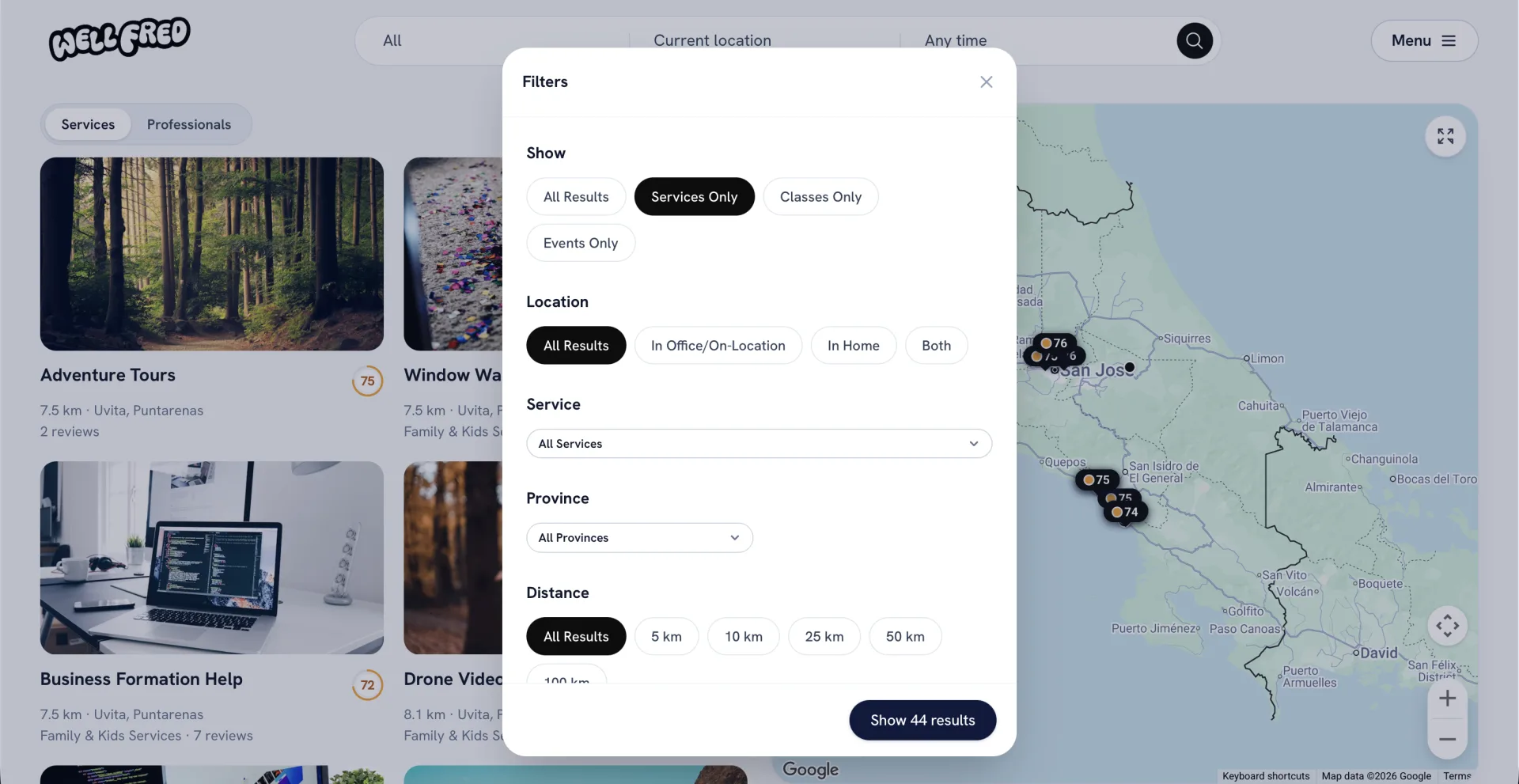Zoom out on the map
The height and width of the screenshot is (784, 1519).
pos(1447,739)
